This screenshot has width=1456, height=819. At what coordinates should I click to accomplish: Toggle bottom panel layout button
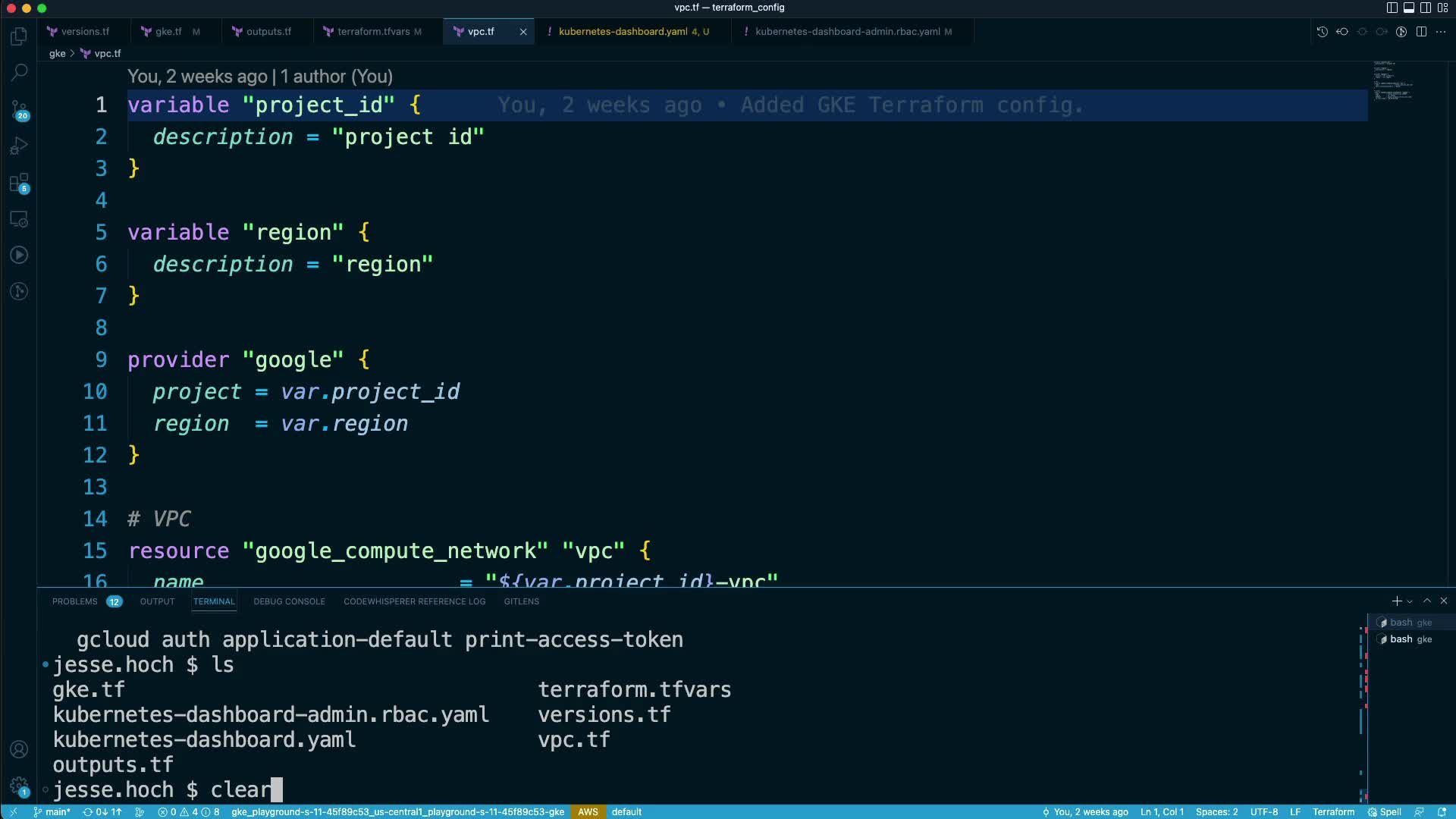[x=1408, y=8]
